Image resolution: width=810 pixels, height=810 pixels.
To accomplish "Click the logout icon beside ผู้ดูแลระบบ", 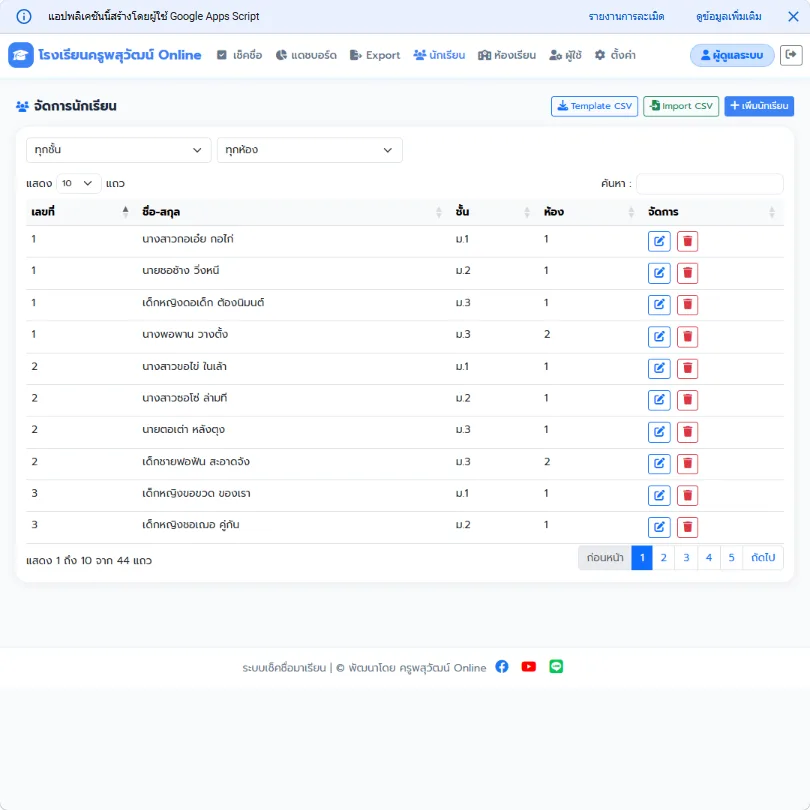I will click(x=790, y=55).
